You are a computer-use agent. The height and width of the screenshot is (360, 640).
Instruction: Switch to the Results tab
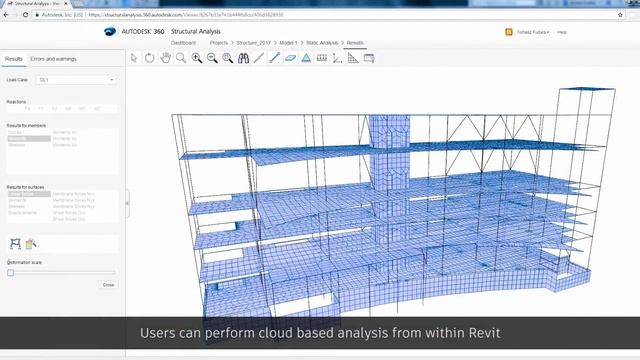coord(13,59)
